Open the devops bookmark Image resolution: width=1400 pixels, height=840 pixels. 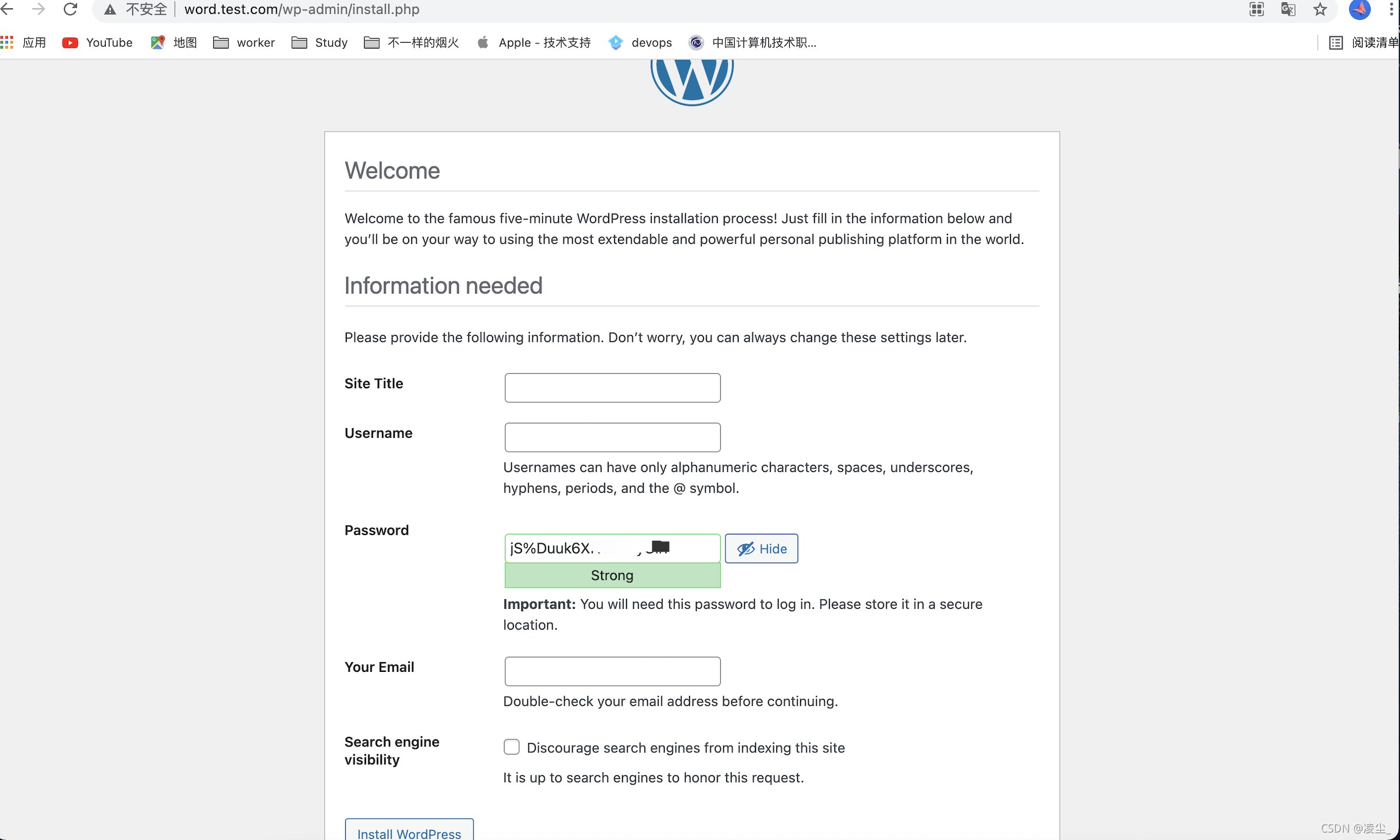[640, 42]
